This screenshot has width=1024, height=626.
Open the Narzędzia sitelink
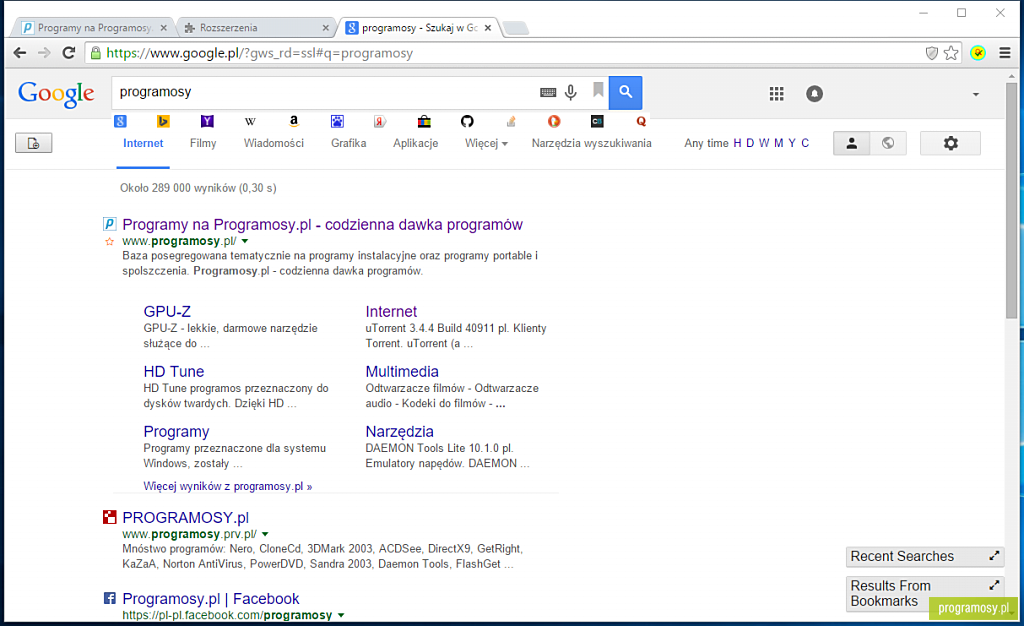[x=400, y=431]
